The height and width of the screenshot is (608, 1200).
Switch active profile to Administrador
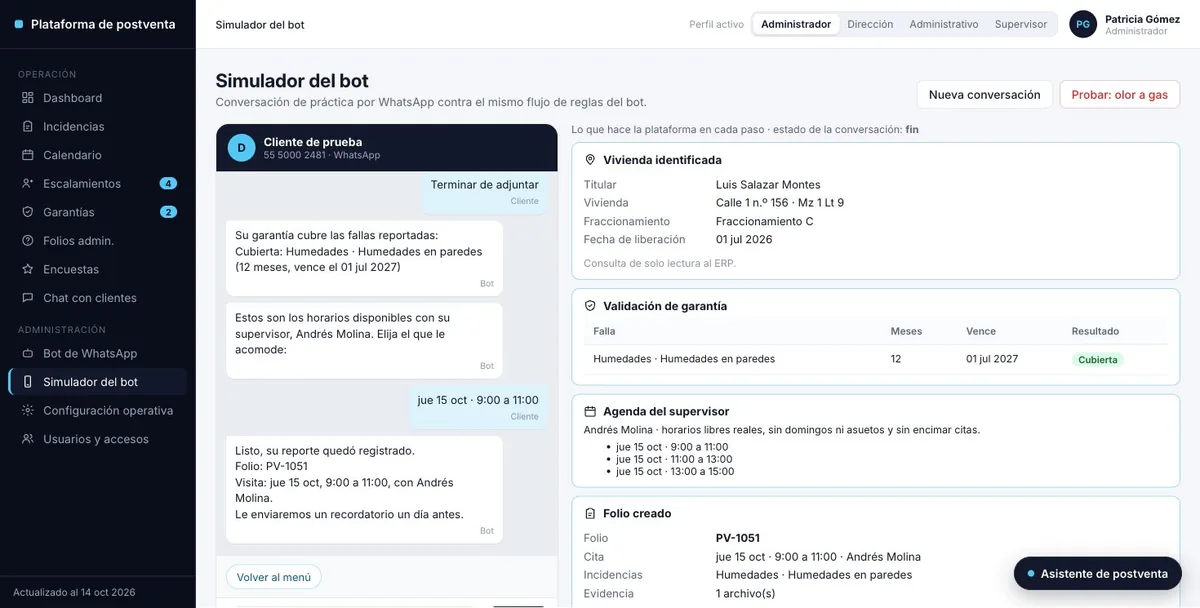coord(796,24)
